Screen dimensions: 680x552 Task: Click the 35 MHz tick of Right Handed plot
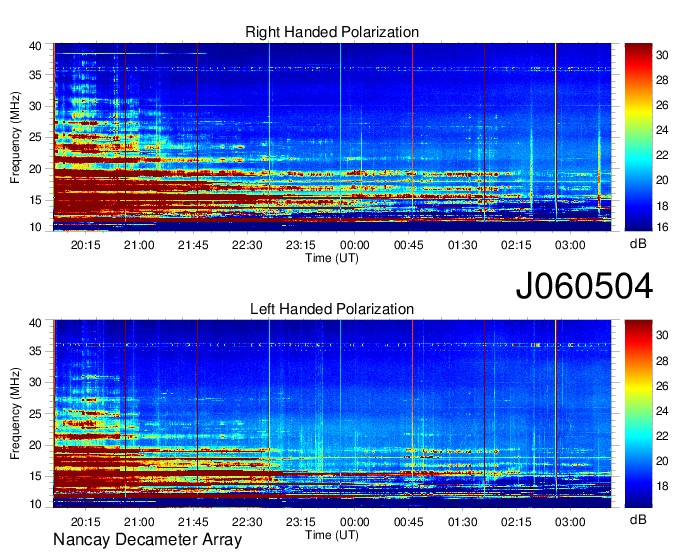point(35,75)
